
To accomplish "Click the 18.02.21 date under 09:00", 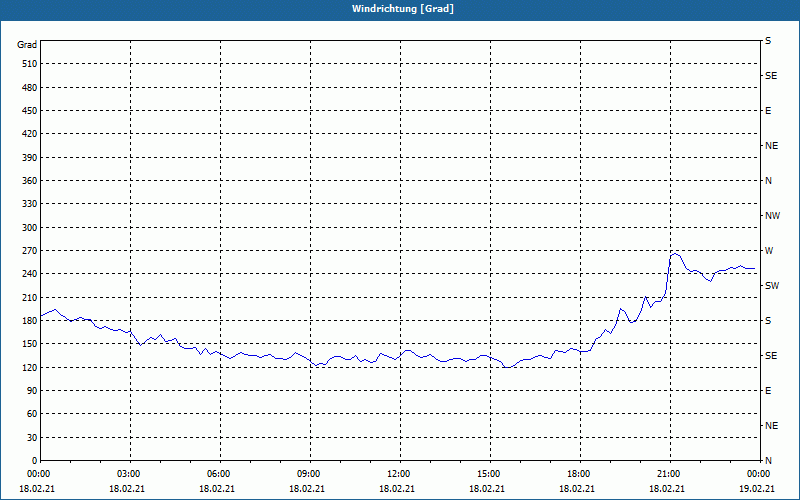I will (x=307, y=489).
